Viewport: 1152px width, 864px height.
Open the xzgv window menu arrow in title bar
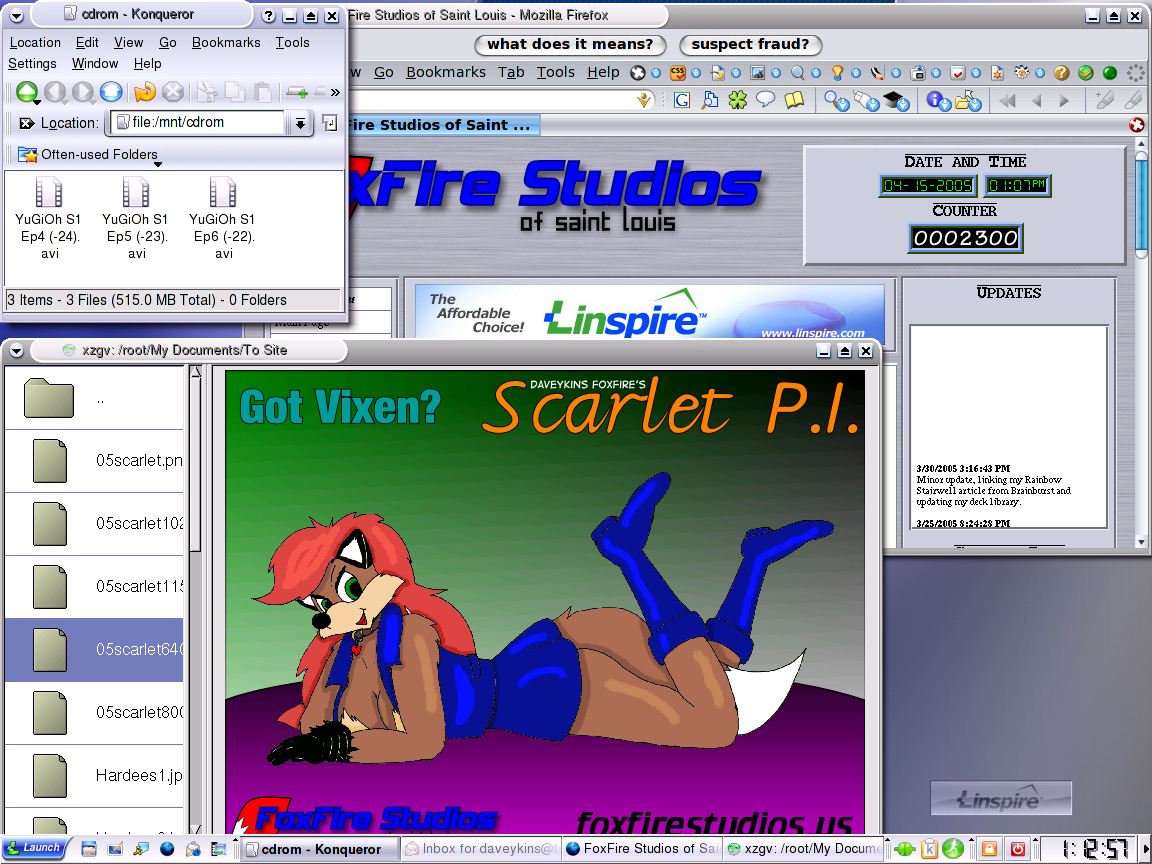pos(16,351)
